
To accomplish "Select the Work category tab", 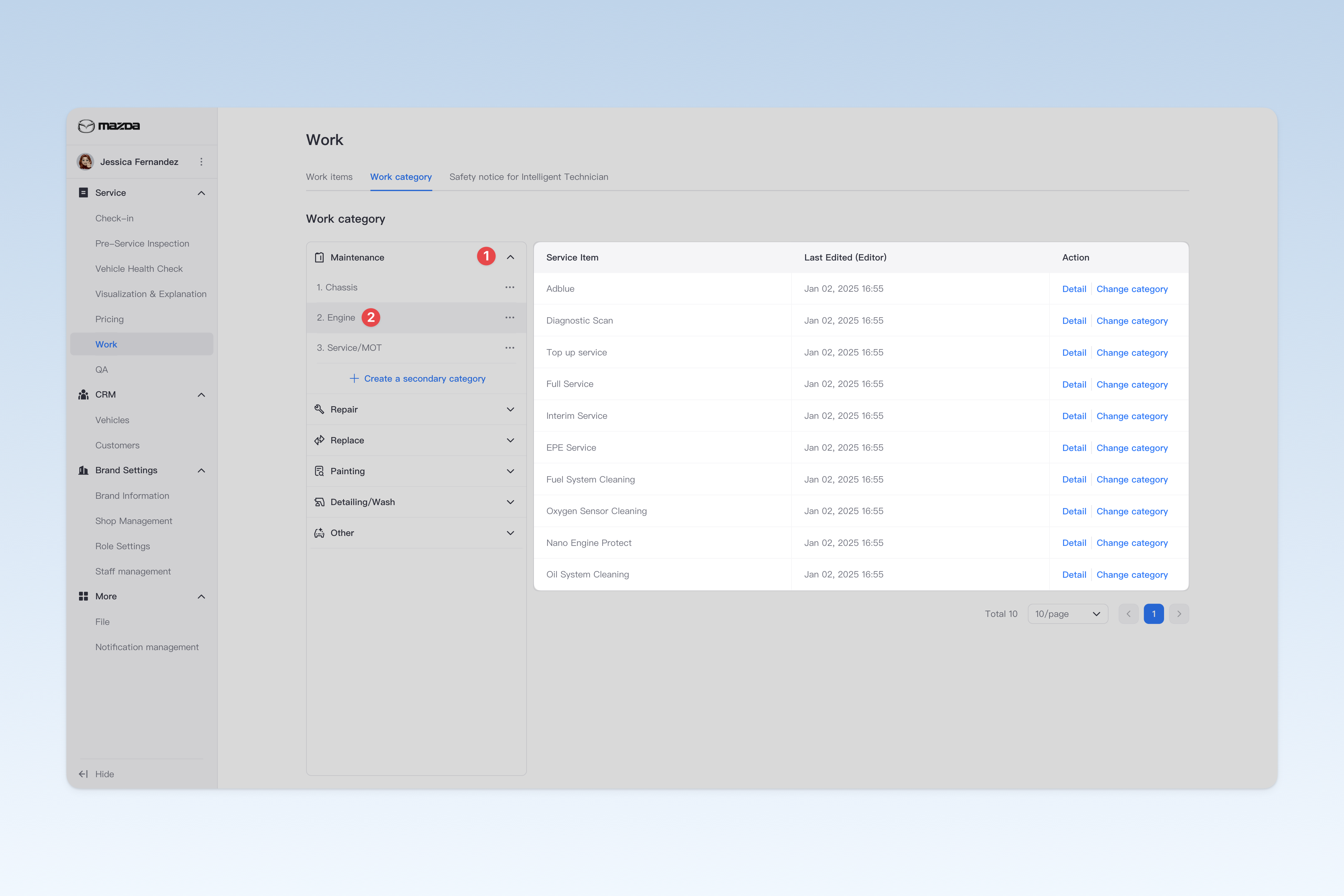I will coord(401,177).
